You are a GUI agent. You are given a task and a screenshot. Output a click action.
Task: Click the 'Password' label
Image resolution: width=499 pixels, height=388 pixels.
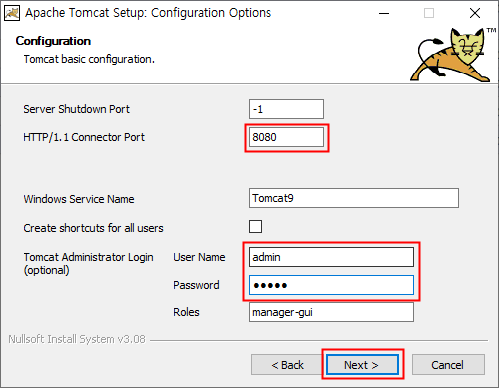(196, 285)
